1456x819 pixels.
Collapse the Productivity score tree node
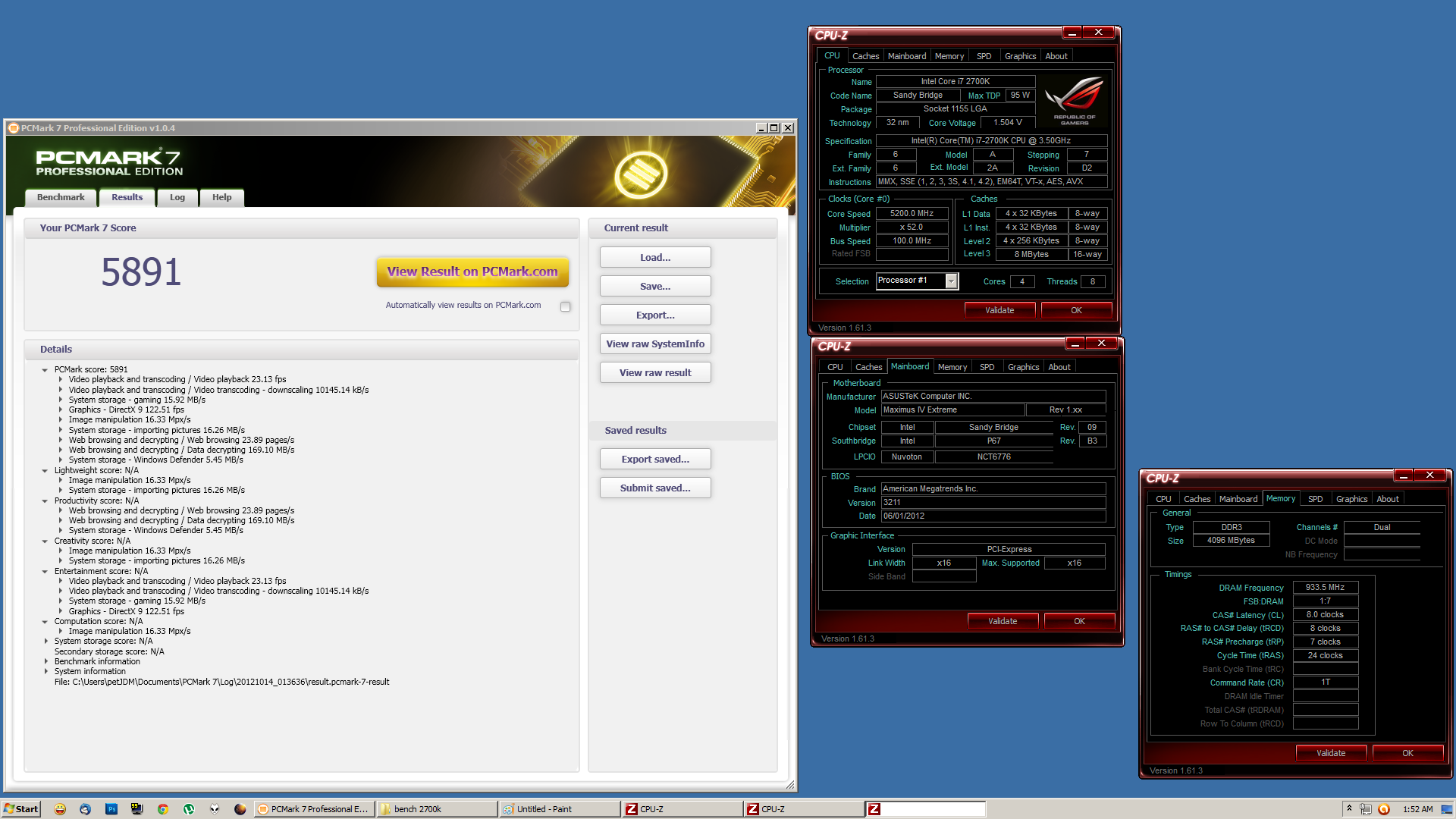45,501
